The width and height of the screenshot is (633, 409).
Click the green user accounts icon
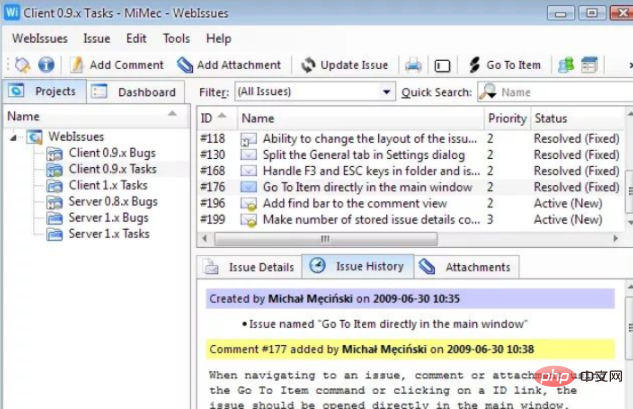(x=566, y=65)
